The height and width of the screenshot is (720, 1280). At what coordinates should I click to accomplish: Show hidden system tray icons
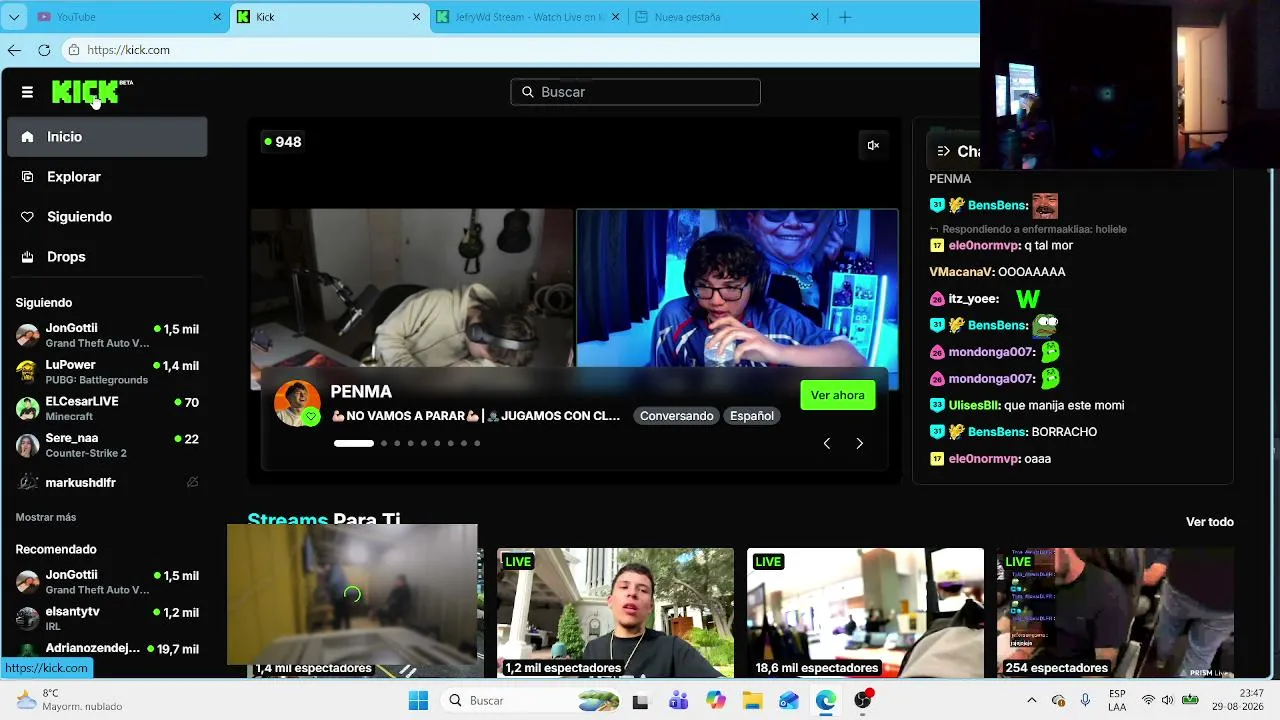[1032, 701]
